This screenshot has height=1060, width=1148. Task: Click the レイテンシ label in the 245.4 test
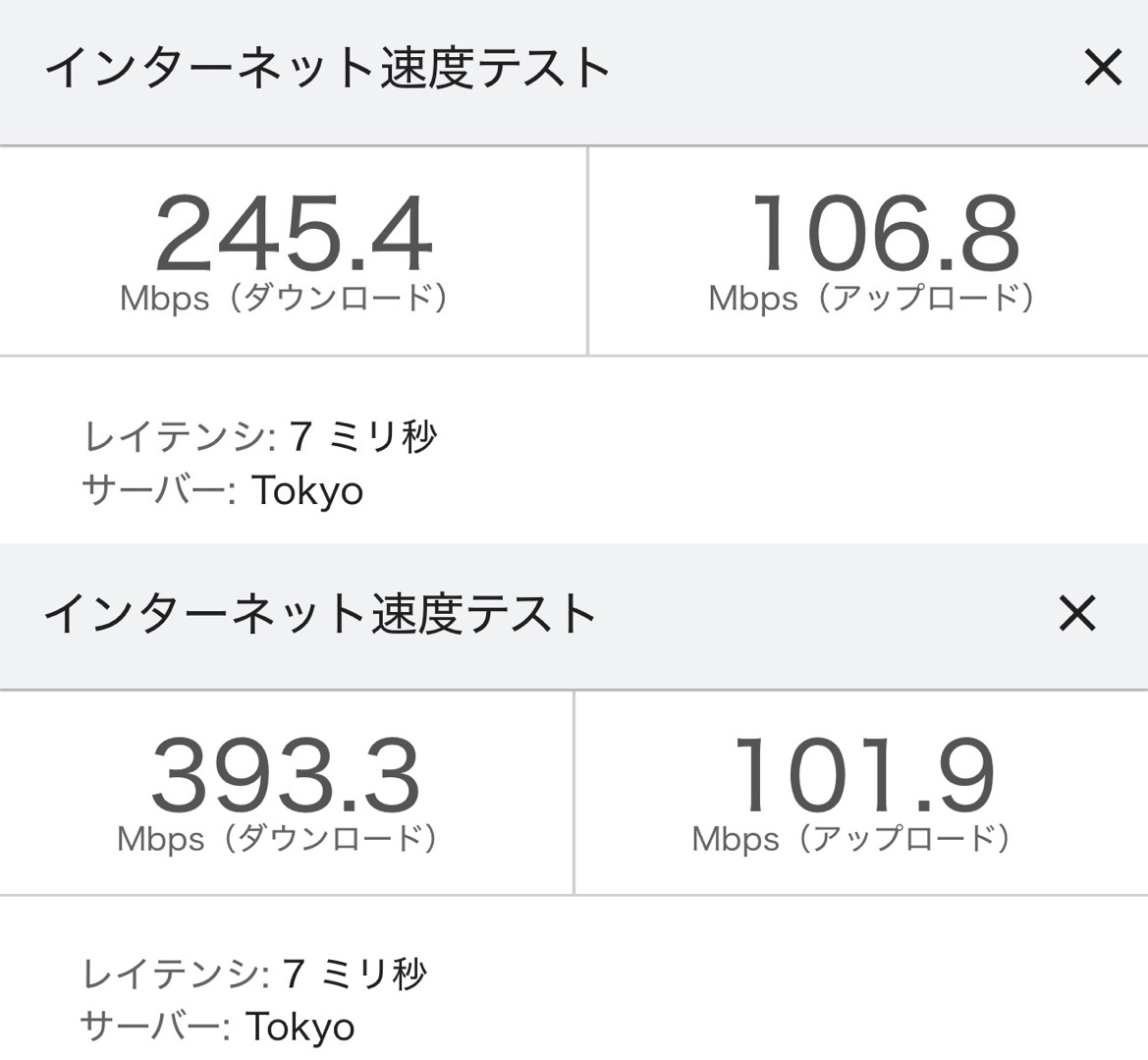(x=179, y=436)
